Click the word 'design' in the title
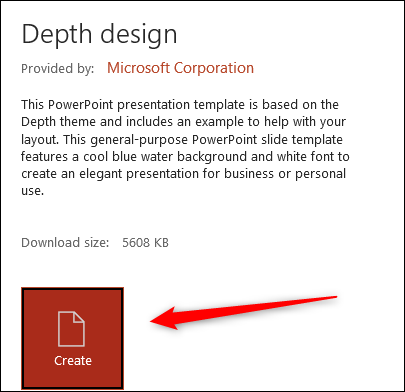 pyautogui.click(x=139, y=35)
